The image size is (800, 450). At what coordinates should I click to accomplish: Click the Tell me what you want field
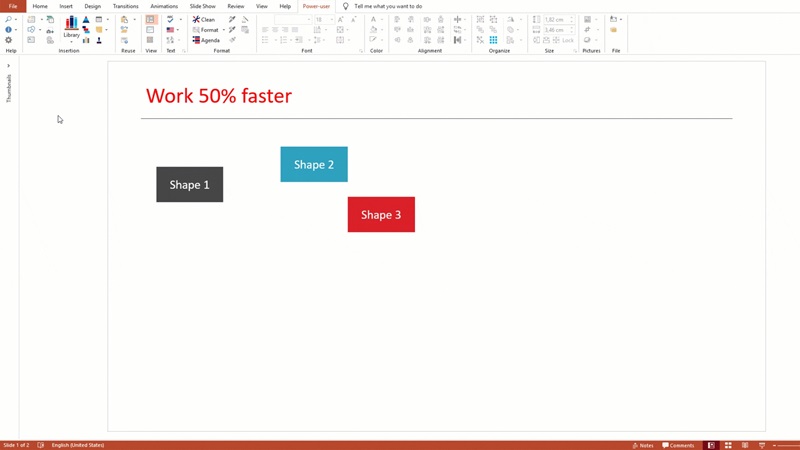388,6
